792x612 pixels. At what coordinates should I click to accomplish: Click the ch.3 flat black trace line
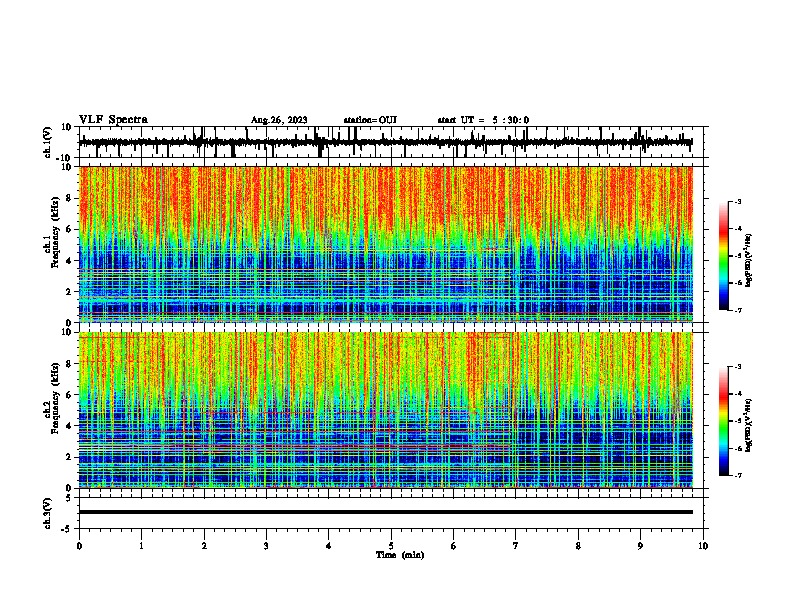pyautogui.click(x=385, y=512)
